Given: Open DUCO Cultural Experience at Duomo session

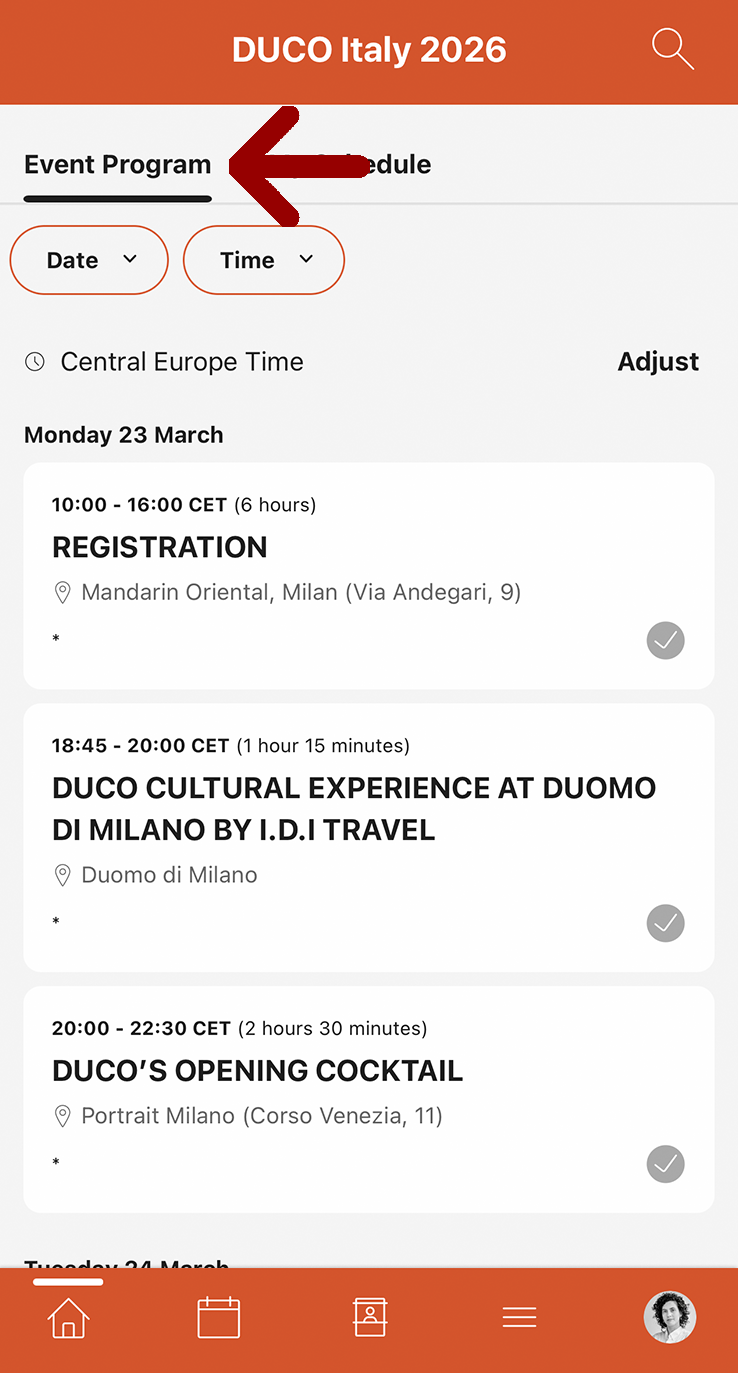Looking at the screenshot, I should pos(354,809).
